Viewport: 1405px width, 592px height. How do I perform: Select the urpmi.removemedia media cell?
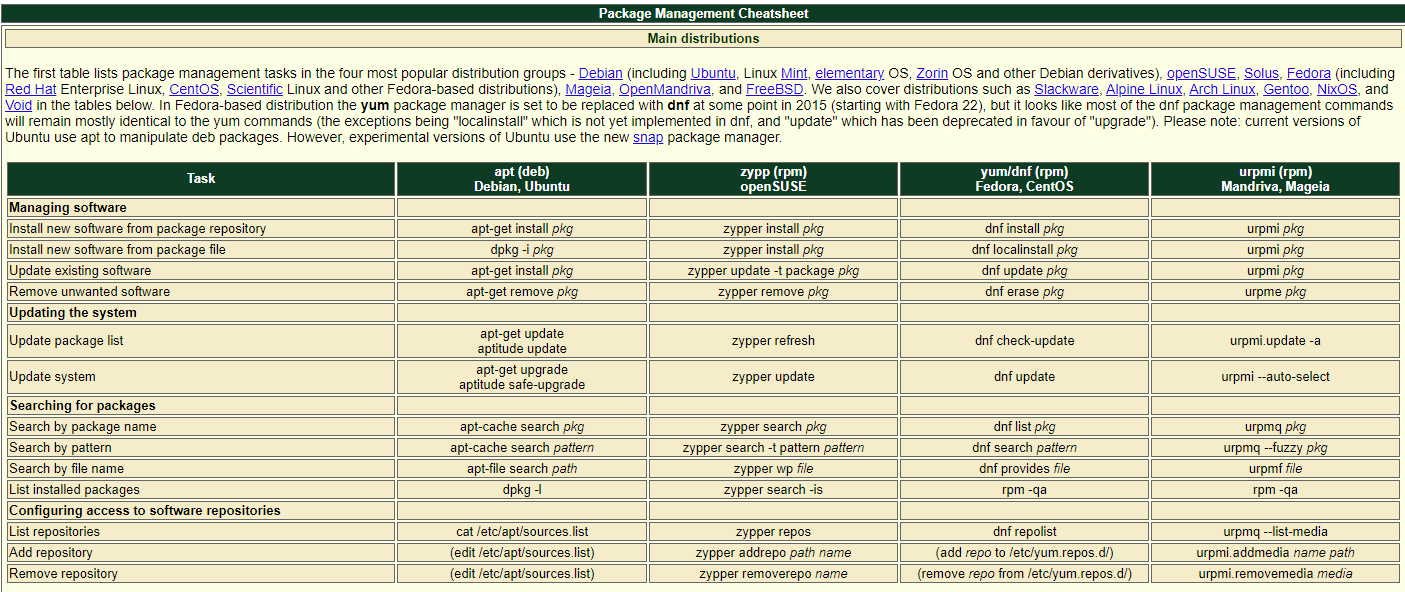[1275, 574]
